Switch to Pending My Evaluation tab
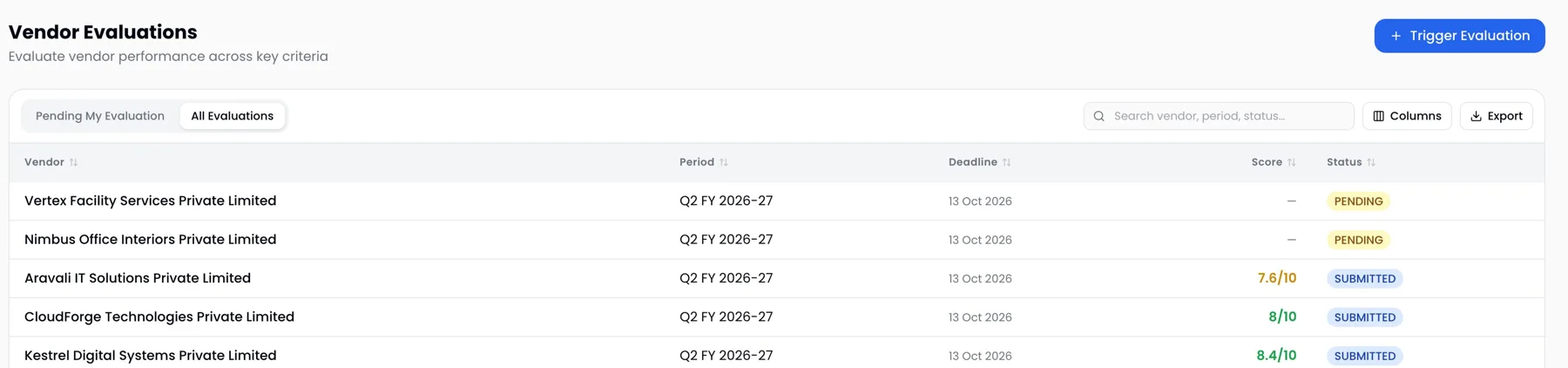1568x368 pixels. coord(100,116)
